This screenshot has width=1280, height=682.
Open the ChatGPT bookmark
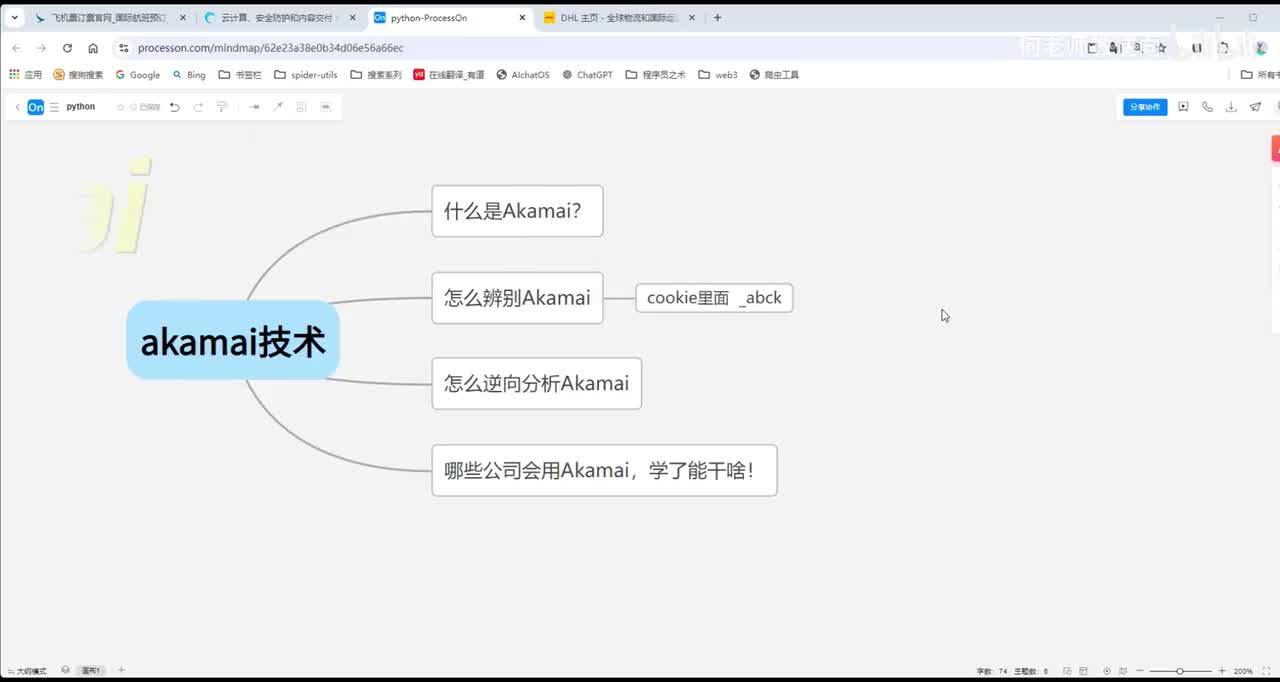tap(588, 75)
